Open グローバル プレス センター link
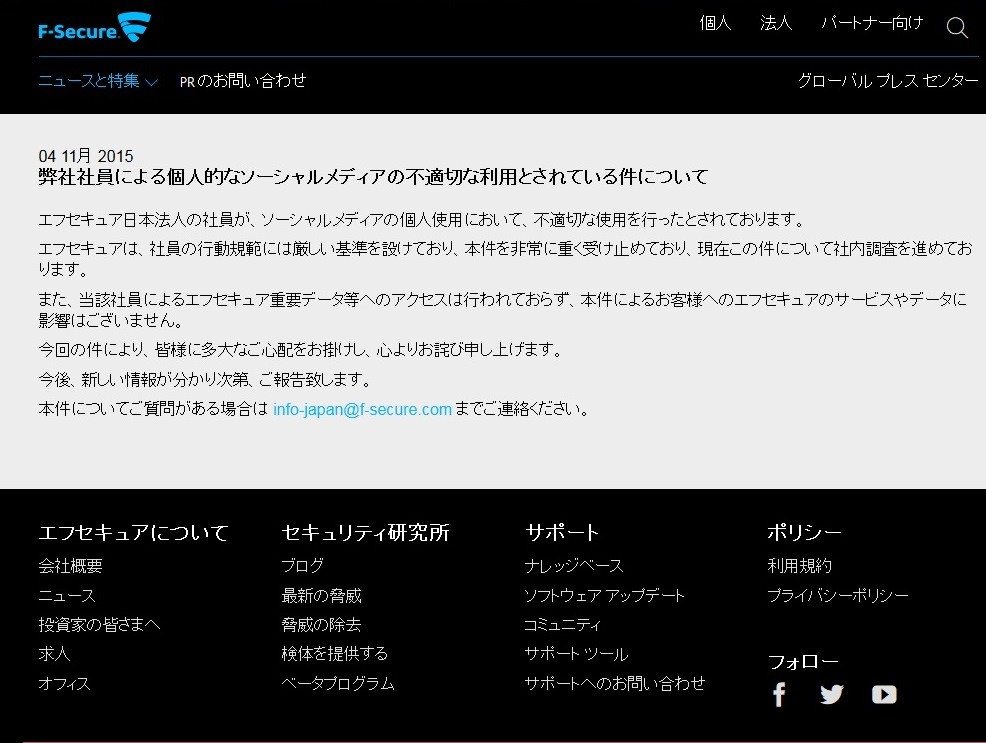Screen dimensions: 986x743 coord(887,81)
